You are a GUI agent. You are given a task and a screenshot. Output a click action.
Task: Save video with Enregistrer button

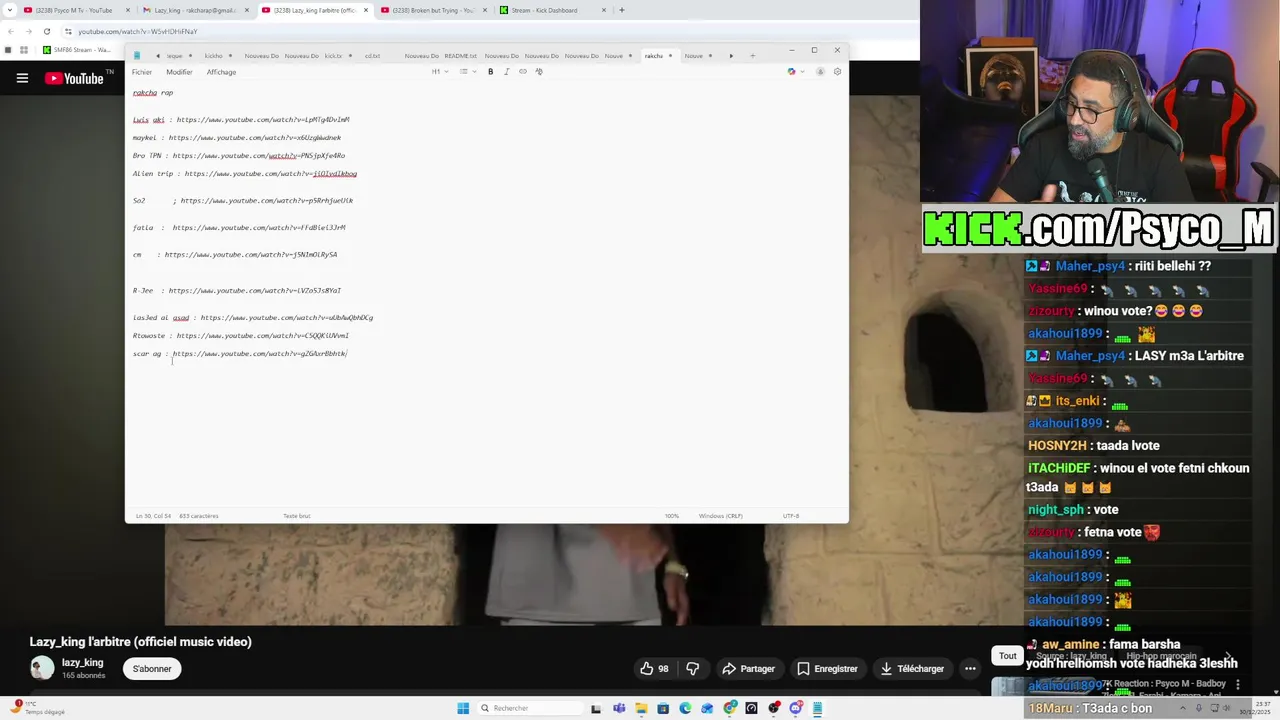point(827,668)
